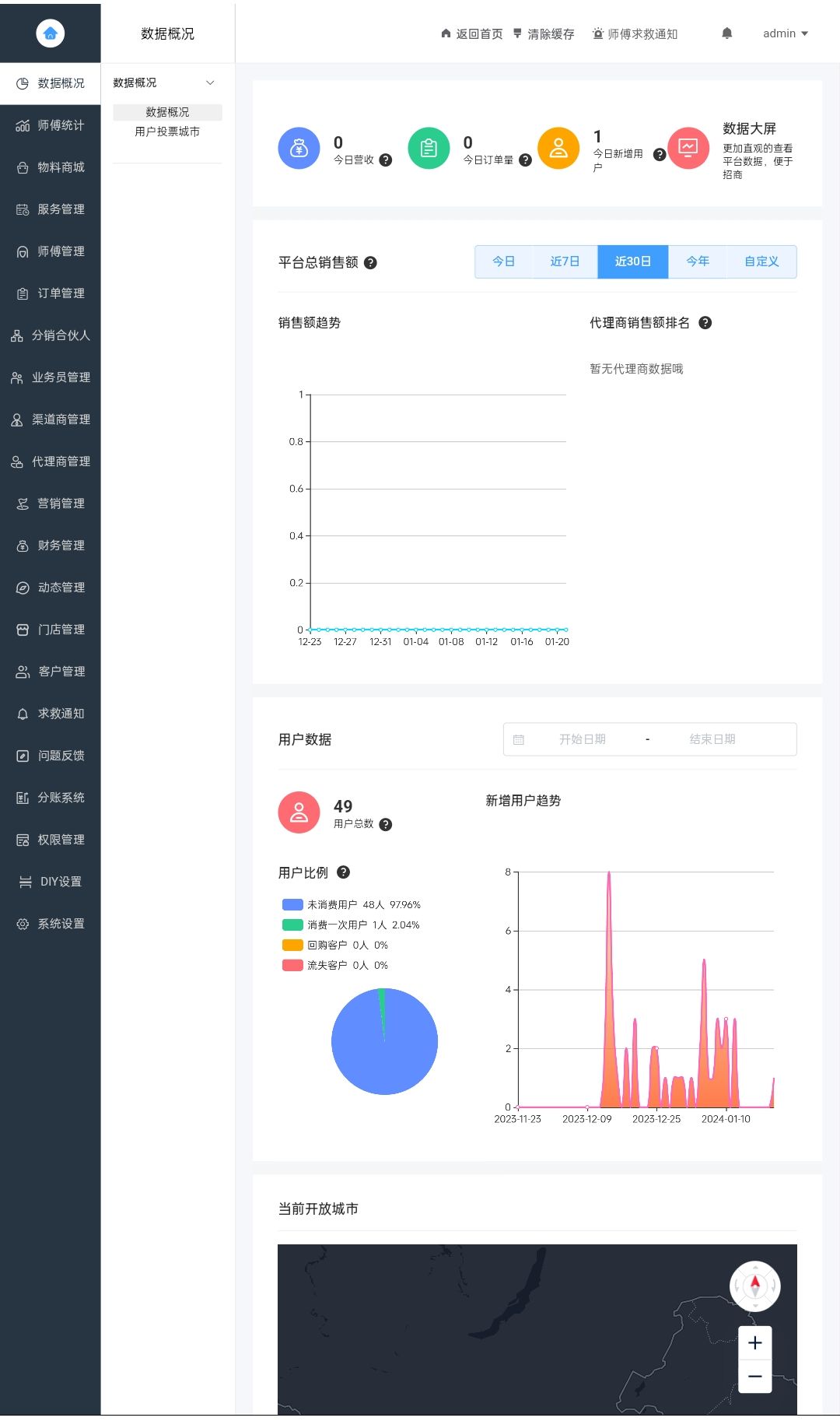Open 客户管理 in the sidebar
Viewport: 840px width, 1421px height.
(x=51, y=672)
